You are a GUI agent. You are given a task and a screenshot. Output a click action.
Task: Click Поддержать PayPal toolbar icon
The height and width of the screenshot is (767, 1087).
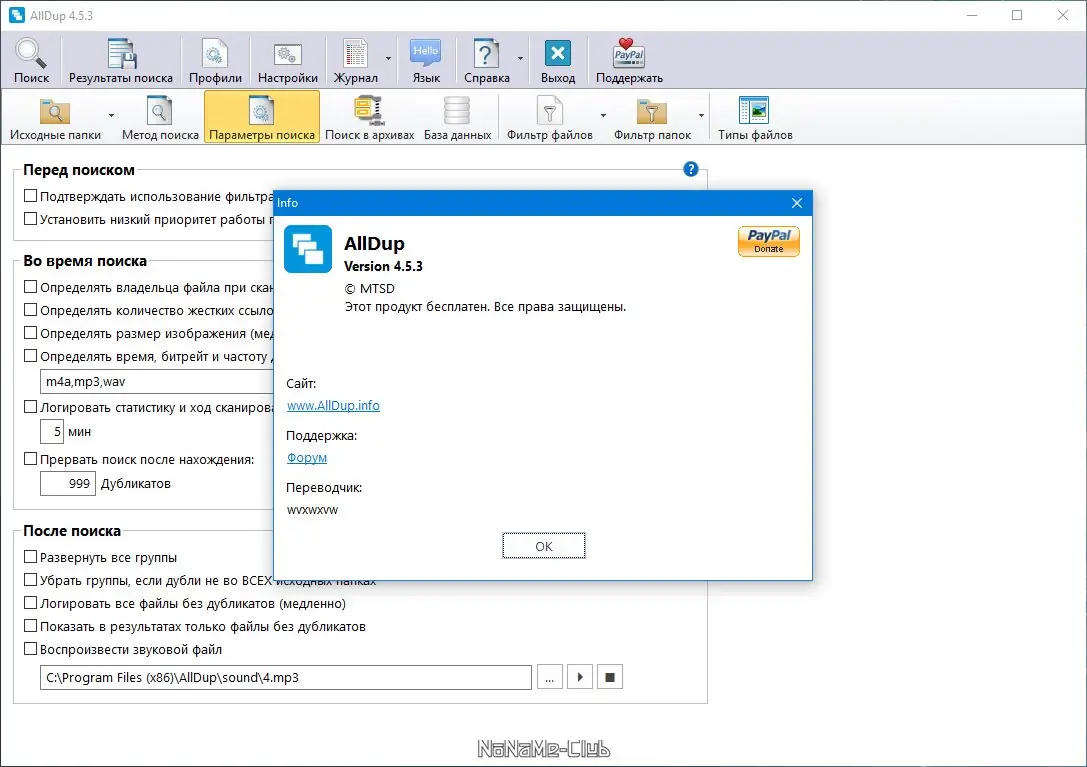[x=629, y=54]
